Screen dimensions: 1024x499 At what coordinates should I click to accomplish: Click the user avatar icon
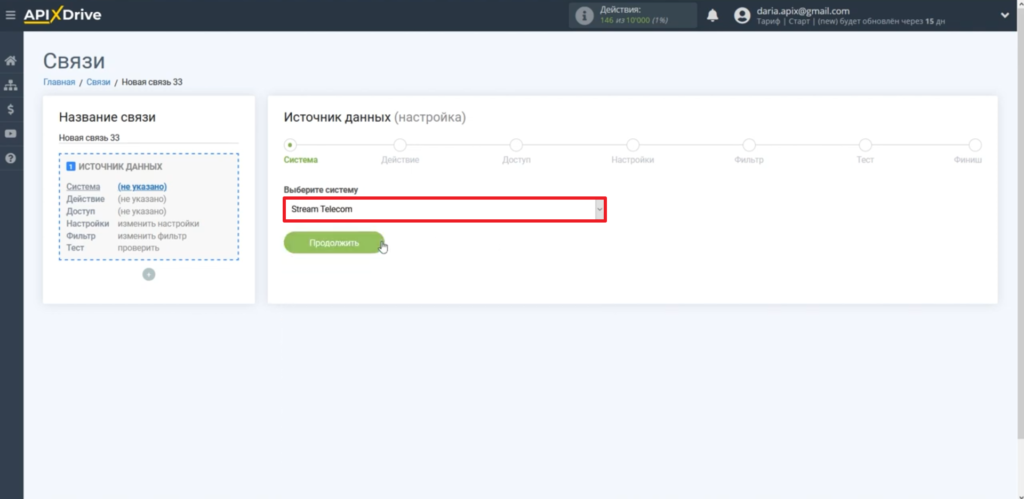click(x=742, y=15)
